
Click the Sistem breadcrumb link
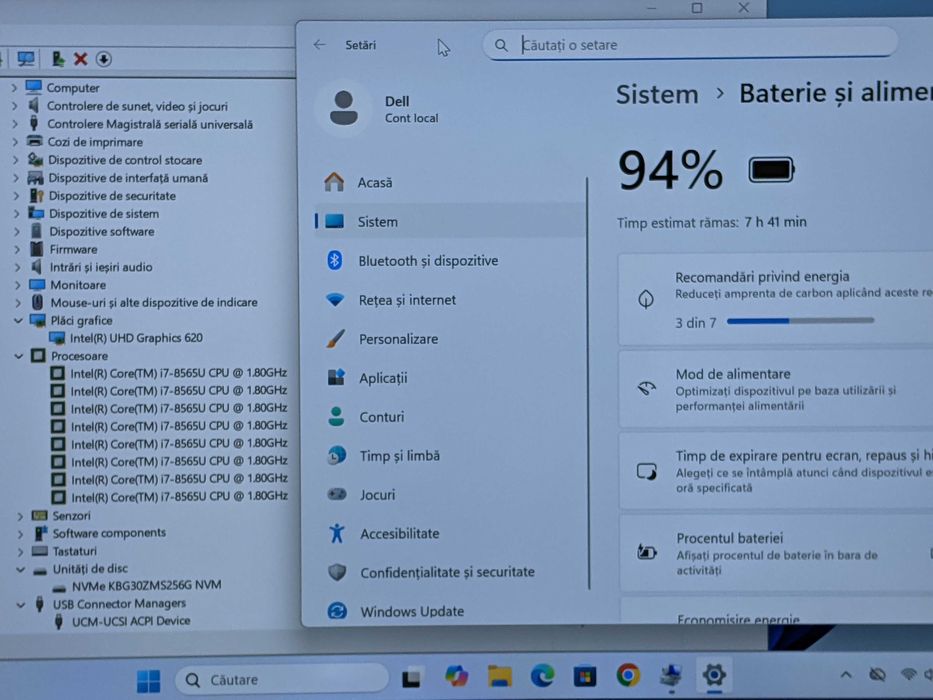[657, 95]
